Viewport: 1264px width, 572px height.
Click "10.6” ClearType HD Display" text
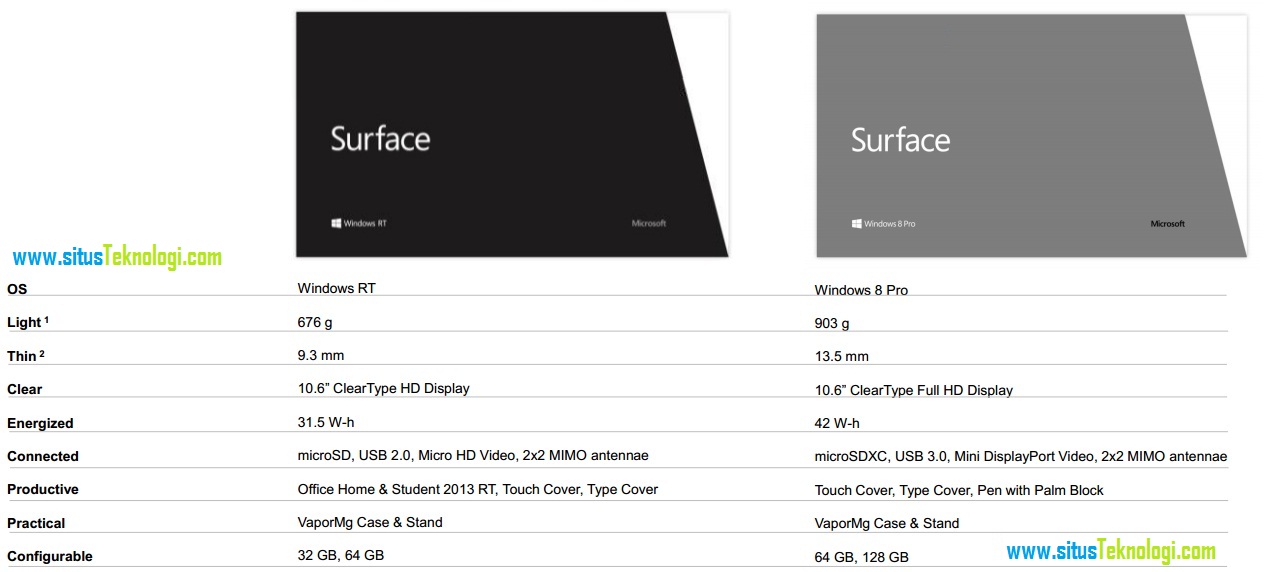tap(384, 388)
